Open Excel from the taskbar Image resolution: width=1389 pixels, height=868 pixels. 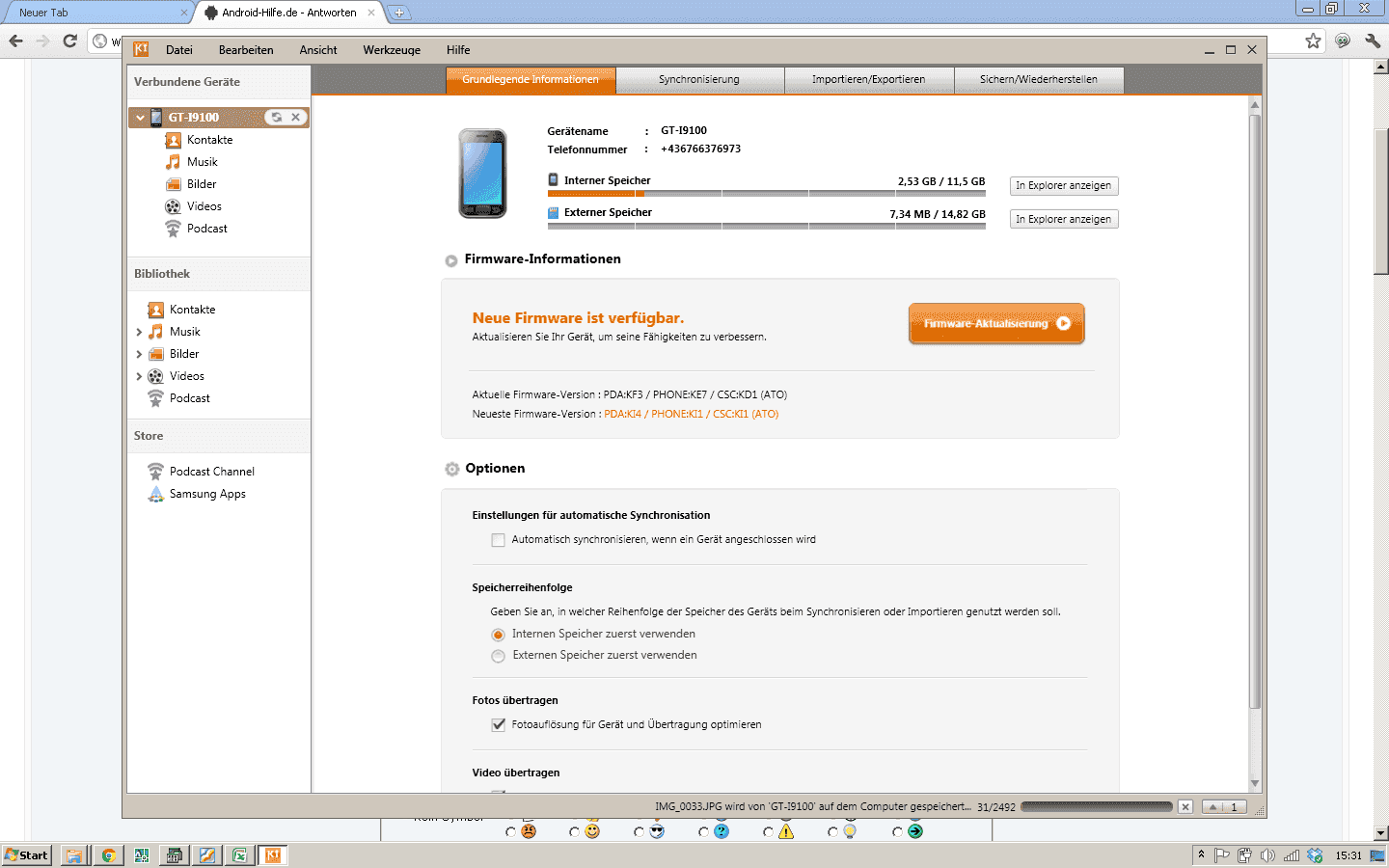(x=239, y=855)
